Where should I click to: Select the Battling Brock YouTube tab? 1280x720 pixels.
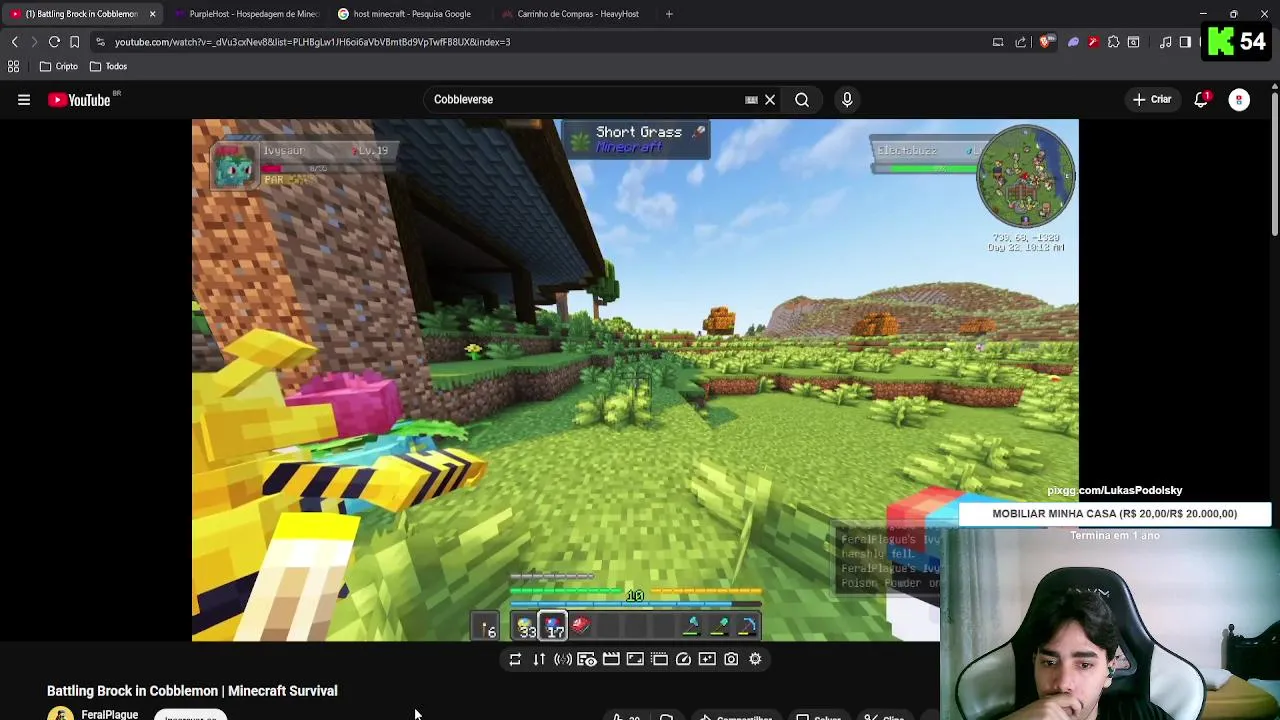click(80, 14)
